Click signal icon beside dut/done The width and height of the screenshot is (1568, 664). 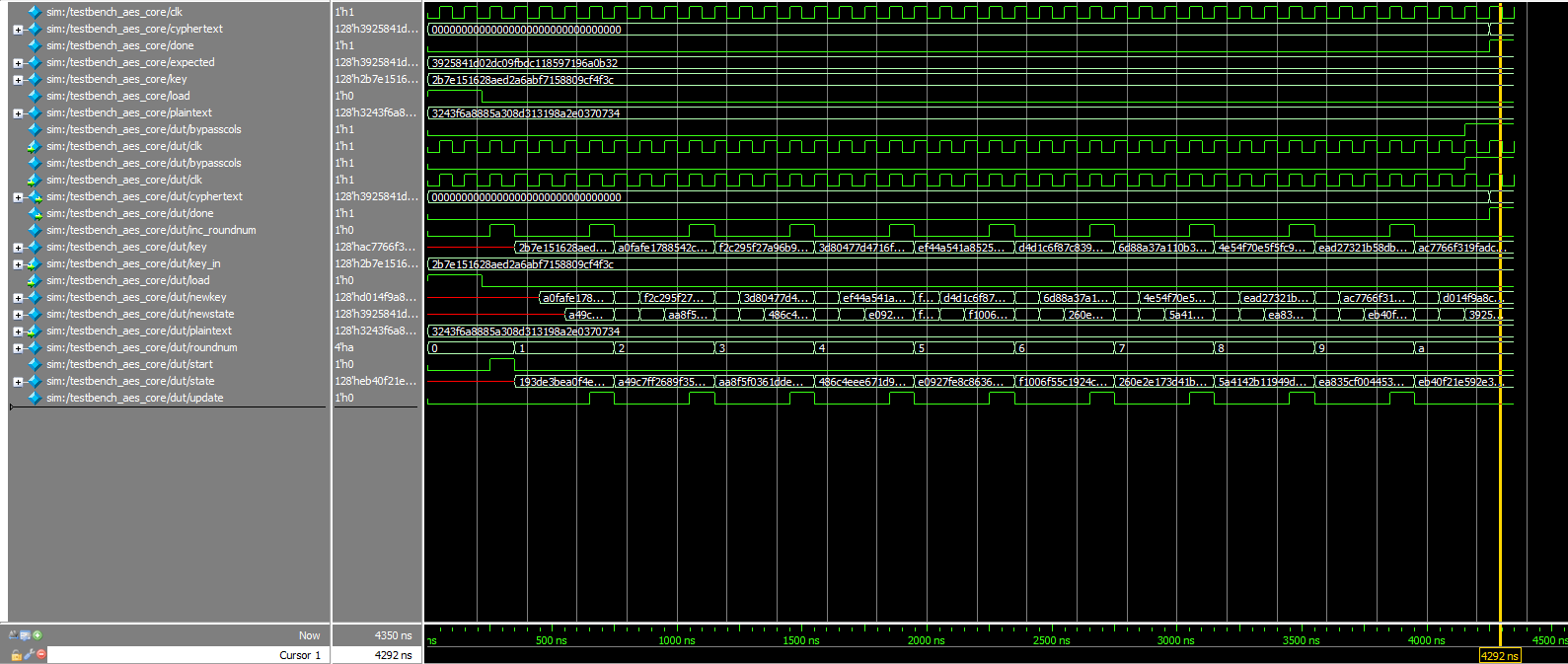[x=36, y=213]
